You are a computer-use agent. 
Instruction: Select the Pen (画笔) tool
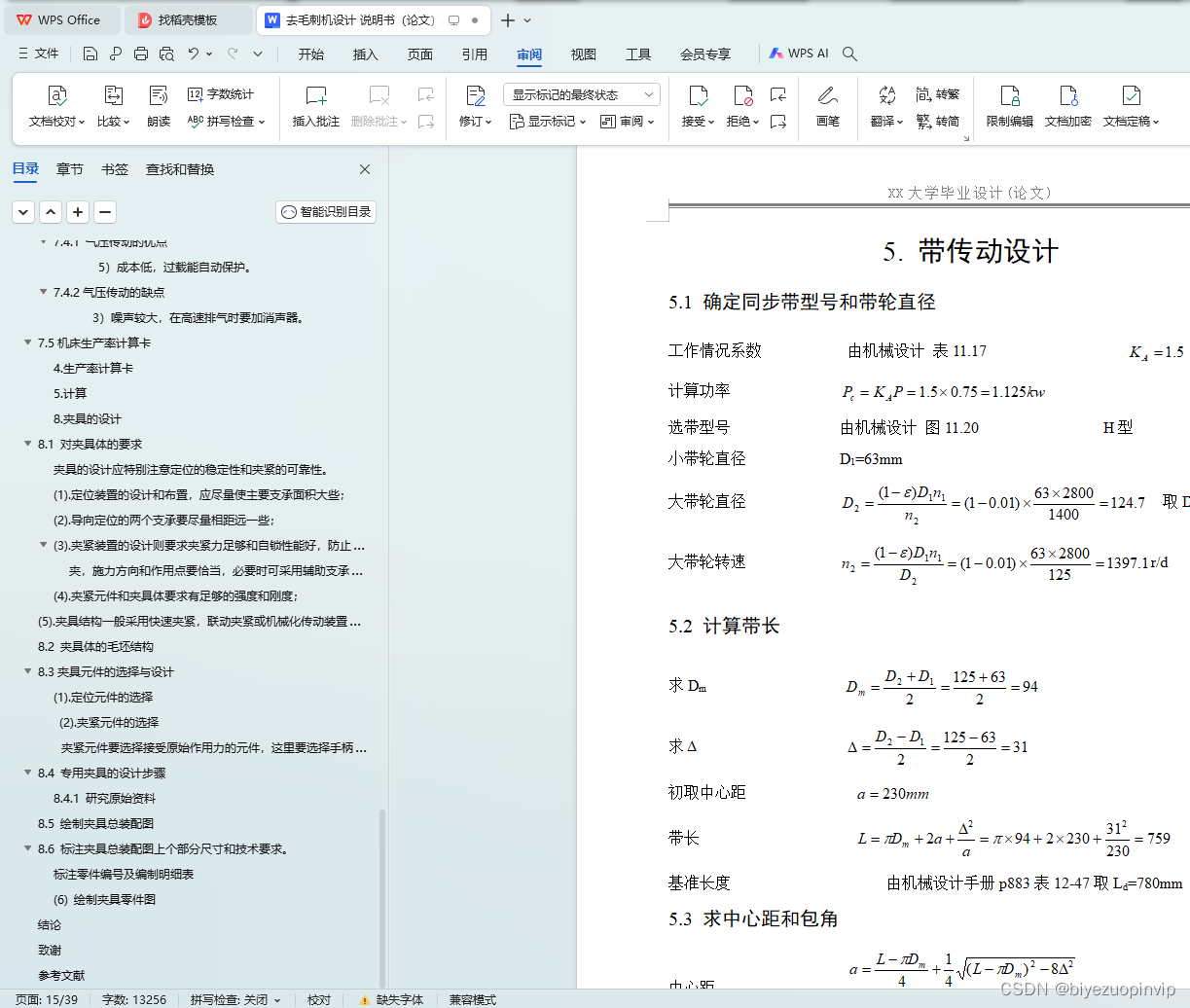[828, 95]
